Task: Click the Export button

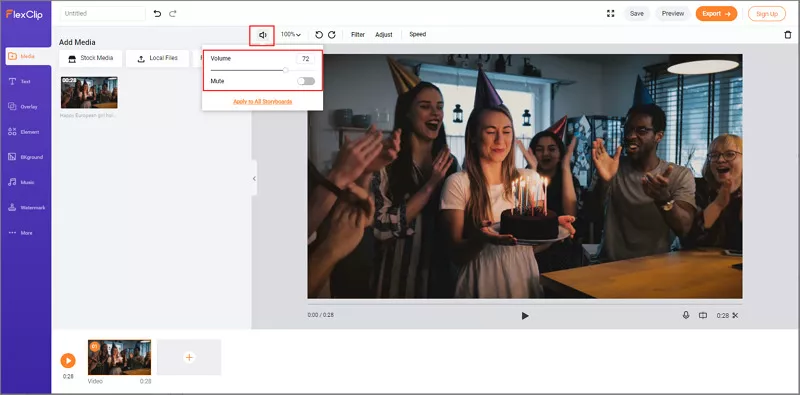Action: (716, 14)
